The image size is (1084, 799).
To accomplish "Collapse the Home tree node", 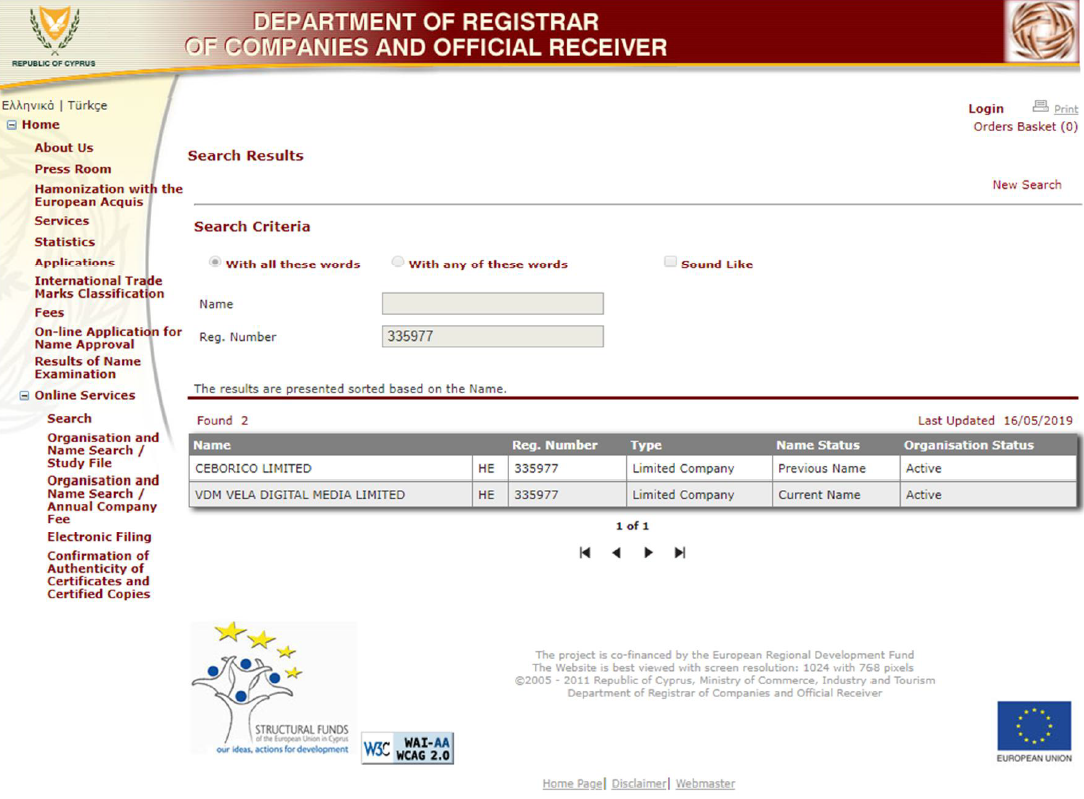I will coord(12,125).
